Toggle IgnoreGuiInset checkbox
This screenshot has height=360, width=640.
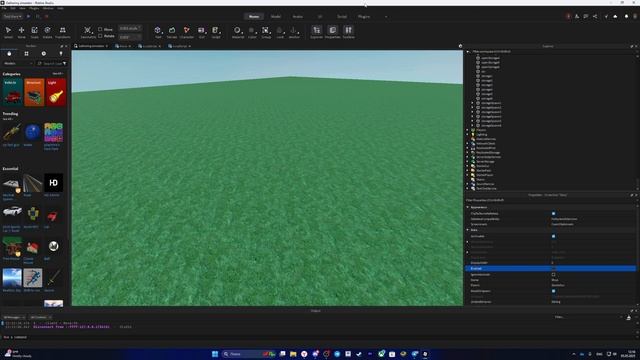[x=553, y=274]
